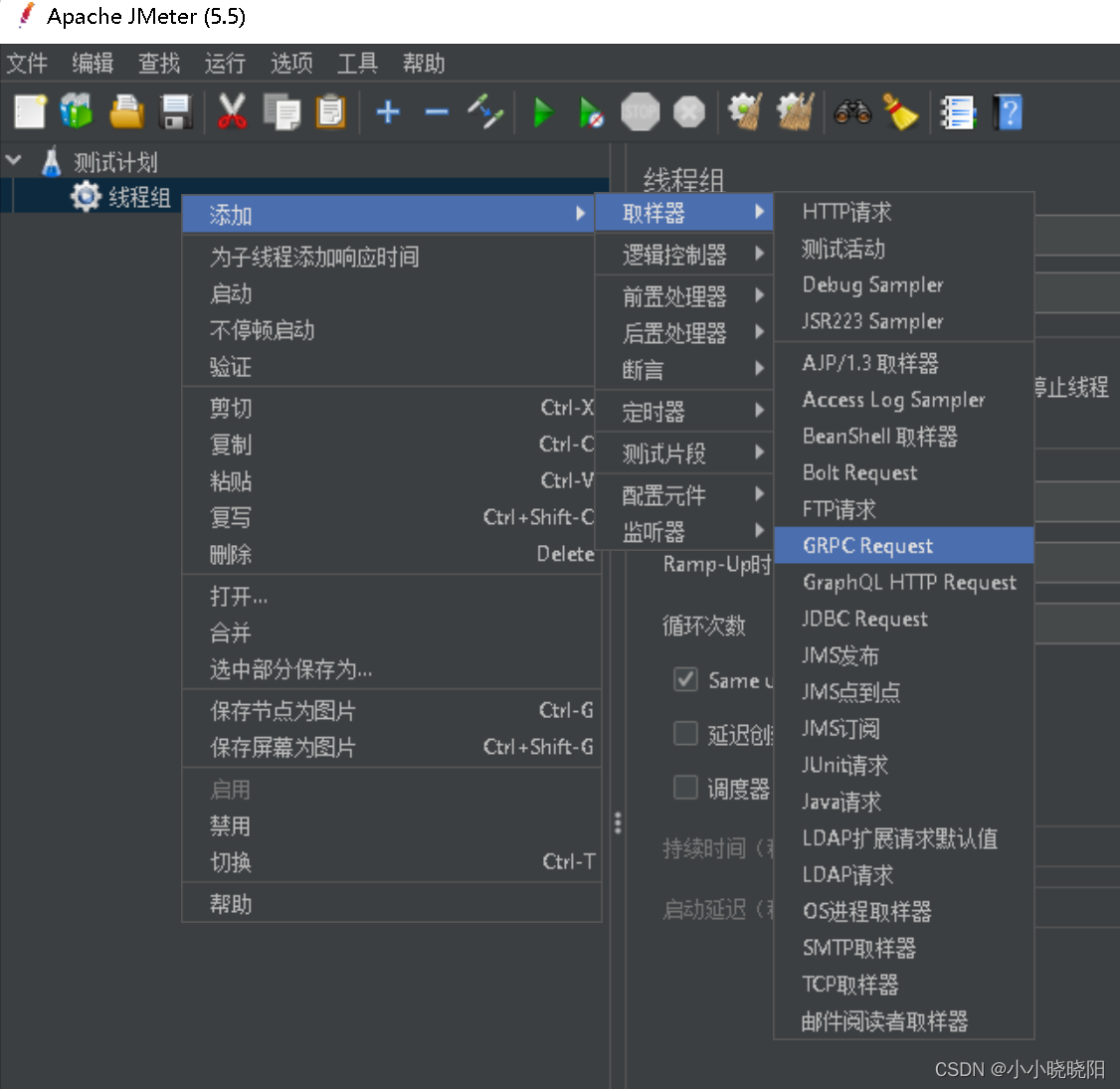Open the 配置元件 submenu
The height and width of the screenshot is (1089, 1120).
point(684,495)
